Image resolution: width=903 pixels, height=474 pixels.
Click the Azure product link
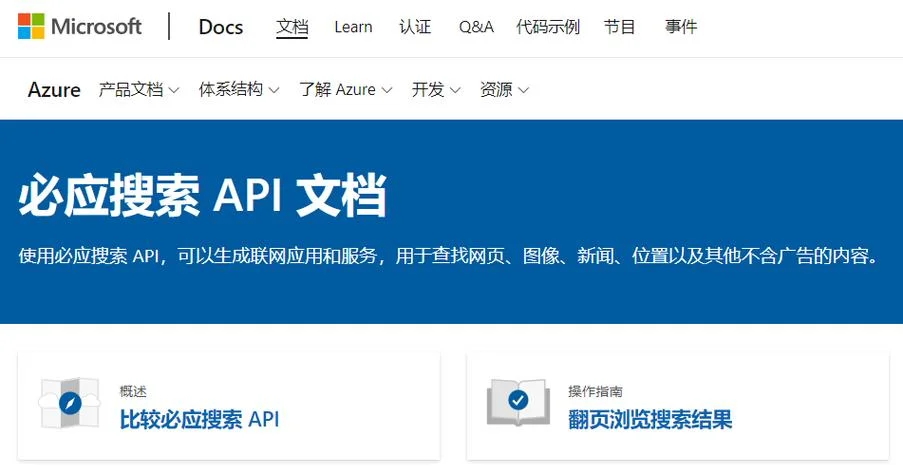pos(54,90)
